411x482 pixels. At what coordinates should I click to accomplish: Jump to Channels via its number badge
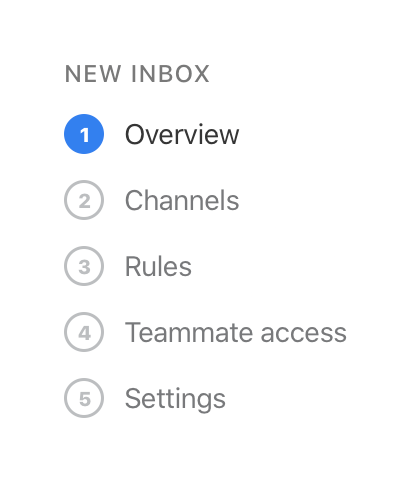pyautogui.click(x=84, y=200)
